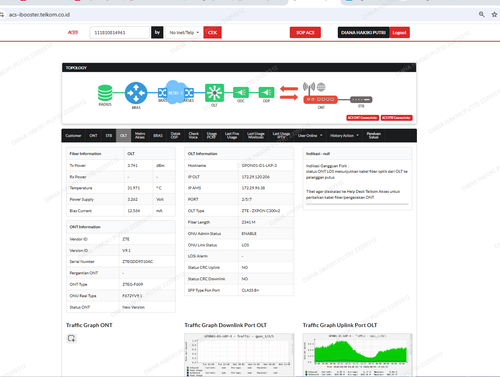Click the black 'by' button

[157, 33]
